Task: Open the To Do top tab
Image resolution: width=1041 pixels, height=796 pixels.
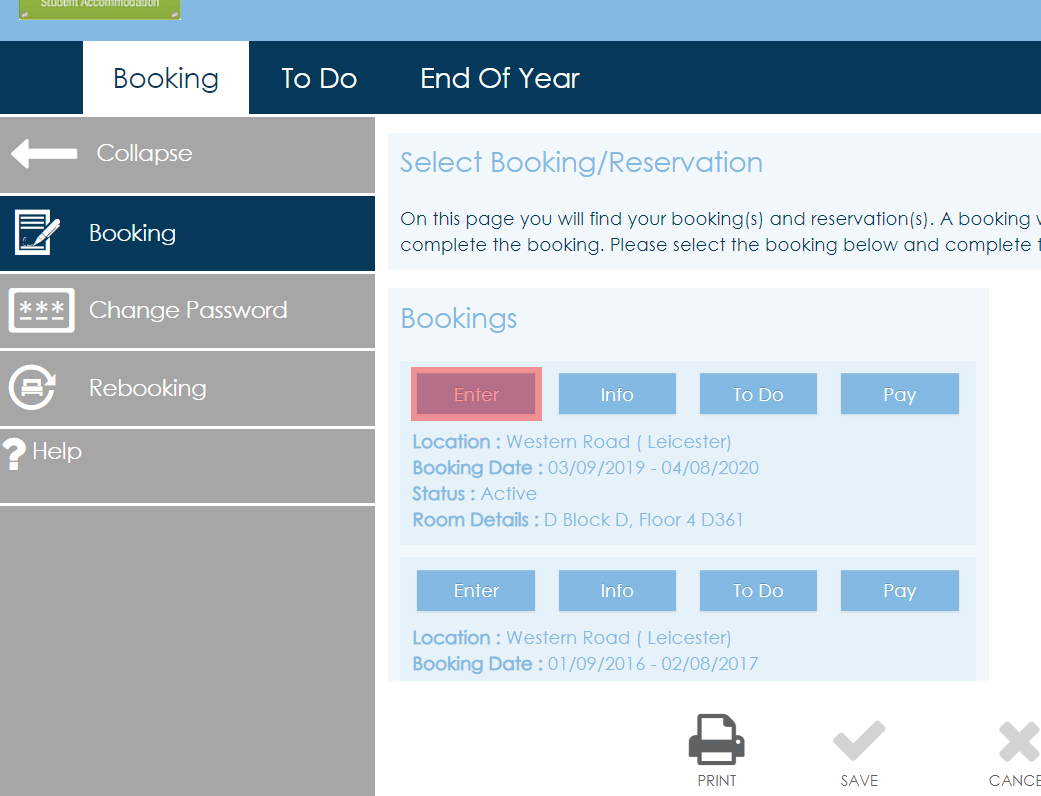Action: 319,78
